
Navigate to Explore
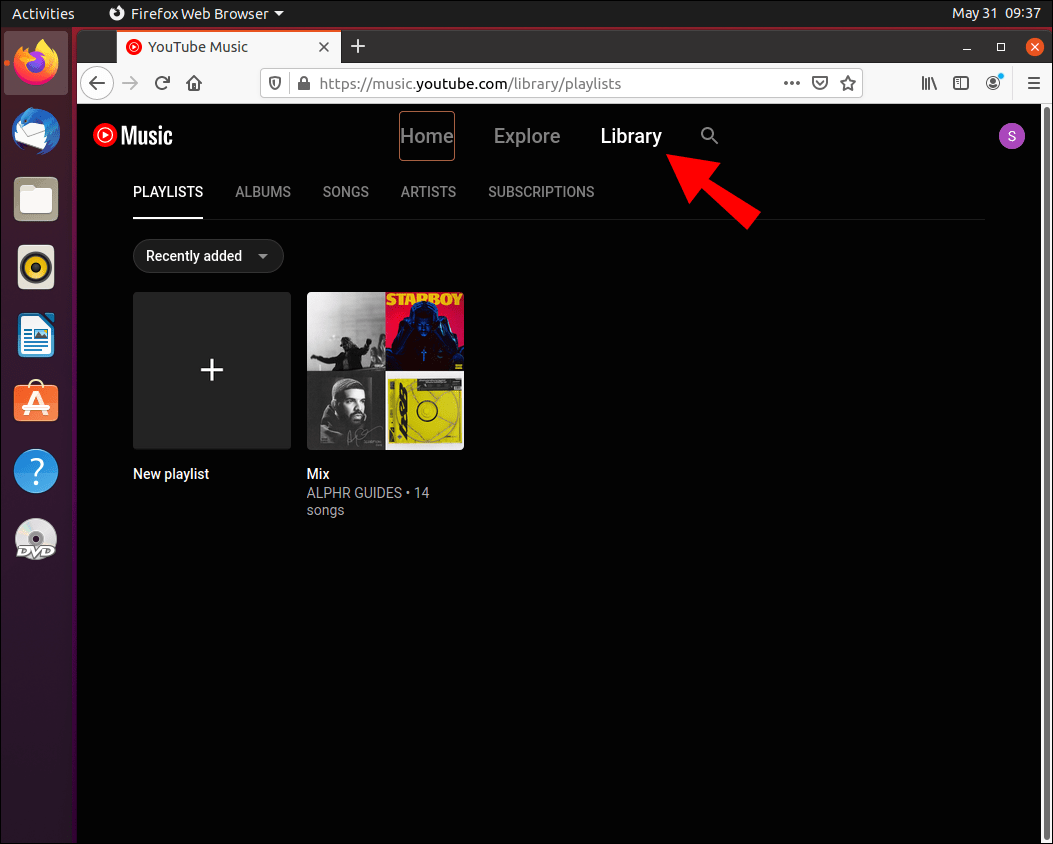click(527, 136)
